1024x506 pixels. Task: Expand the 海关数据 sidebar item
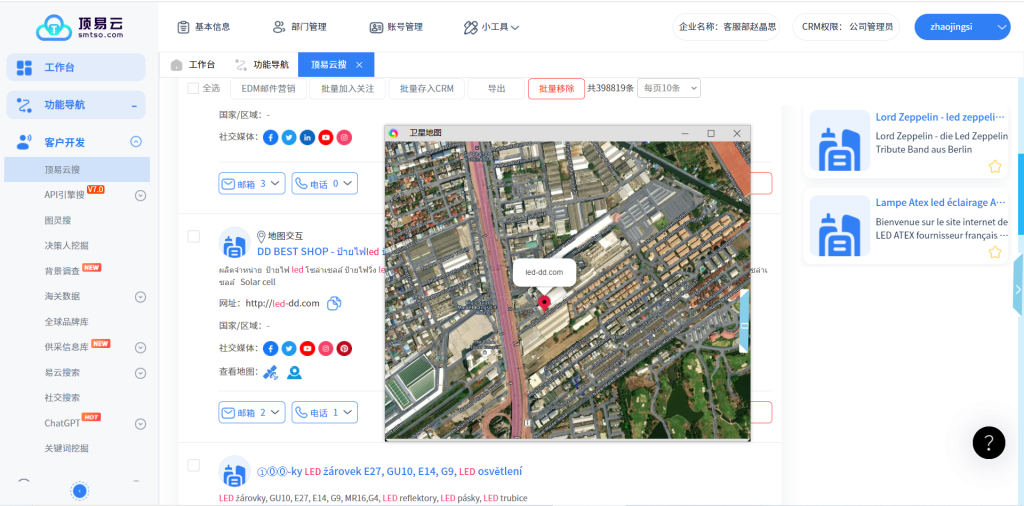(140, 296)
